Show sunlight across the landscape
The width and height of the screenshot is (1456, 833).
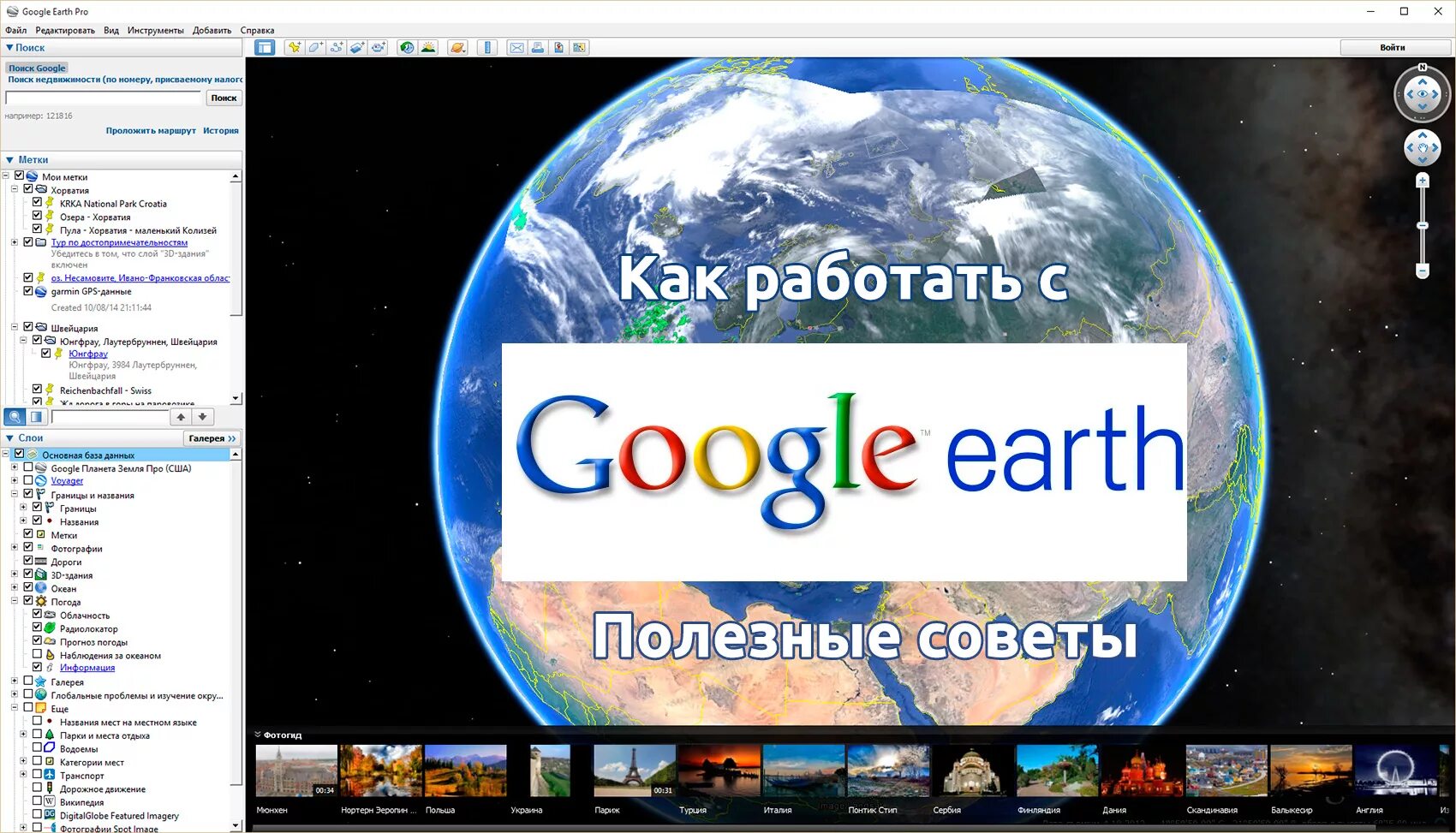[428, 48]
